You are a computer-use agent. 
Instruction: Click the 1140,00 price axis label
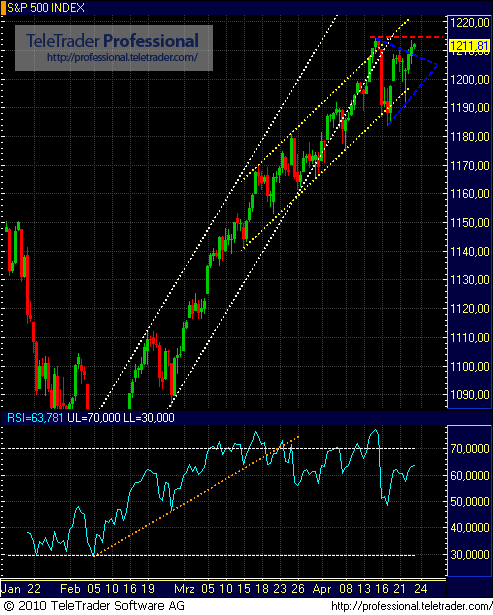(469, 251)
